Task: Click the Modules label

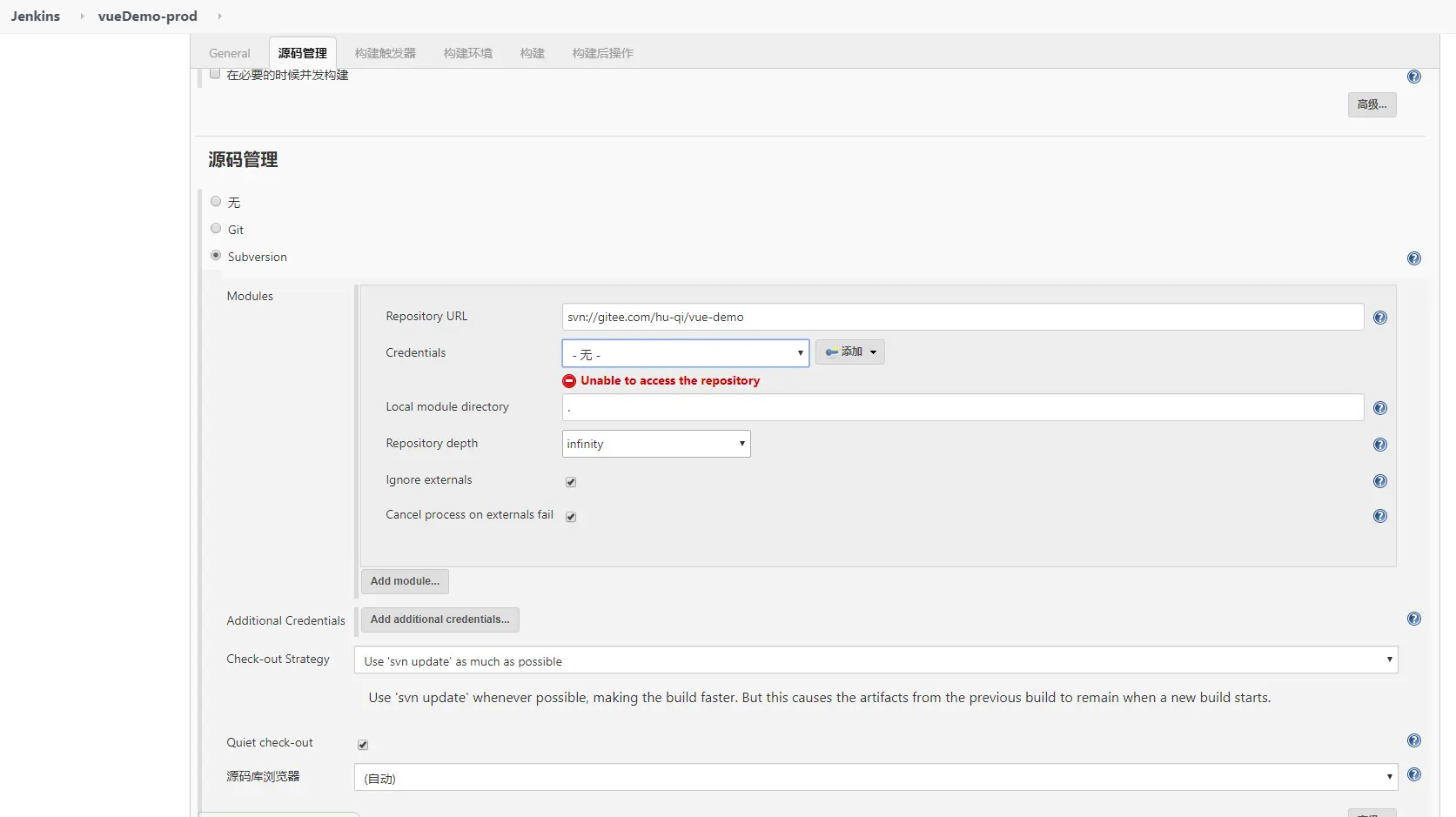Action: pyautogui.click(x=250, y=296)
